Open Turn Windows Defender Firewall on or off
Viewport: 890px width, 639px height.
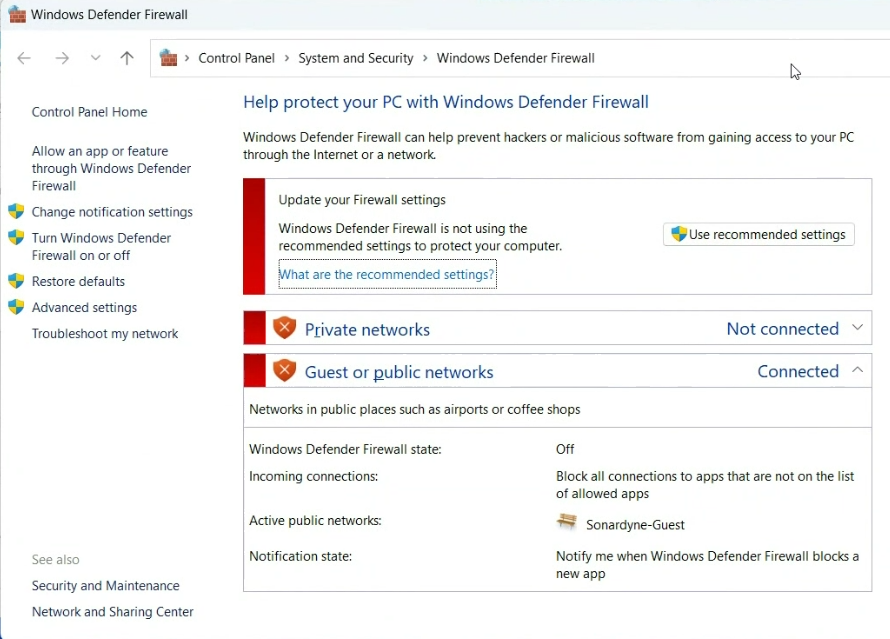click(101, 246)
